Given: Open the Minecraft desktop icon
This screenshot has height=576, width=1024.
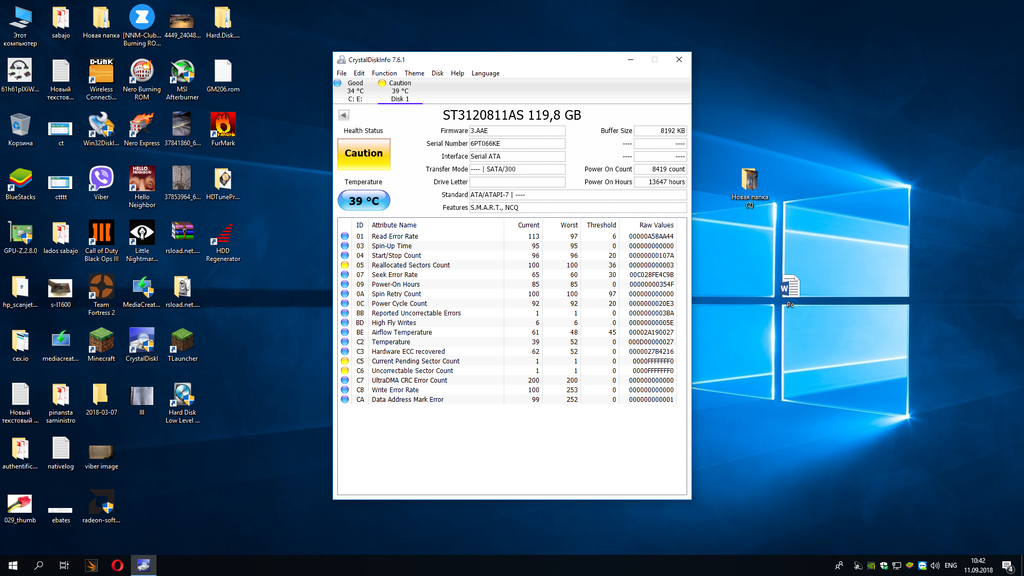Looking at the screenshot, I should coord(101,340).
